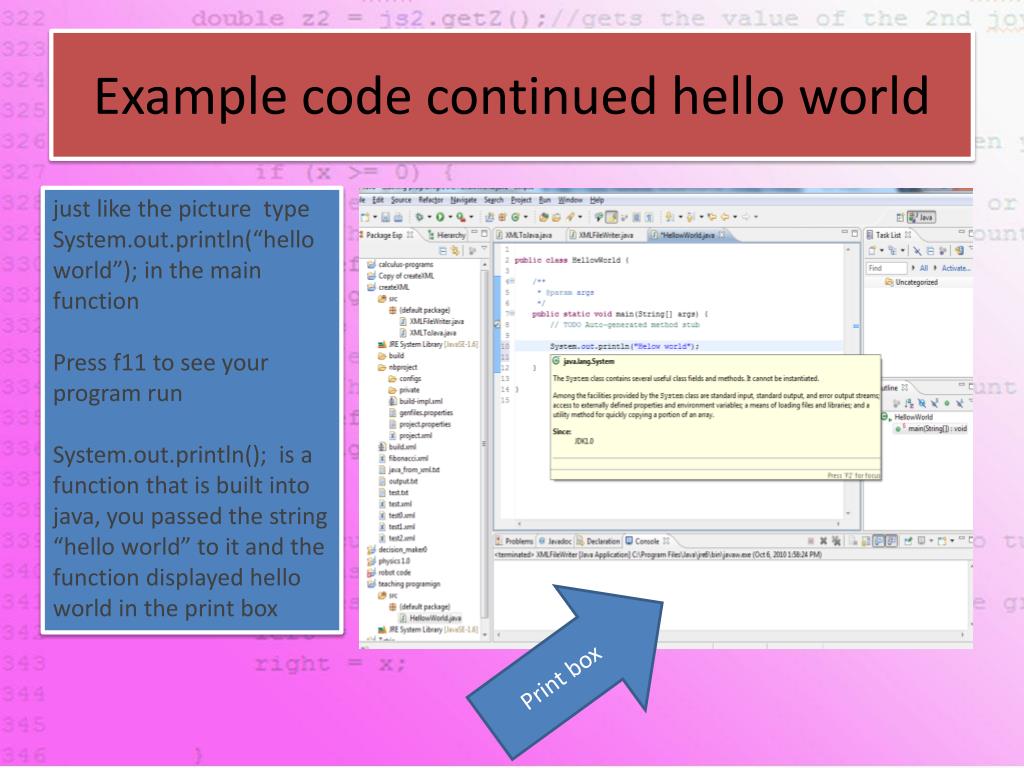Select output.txt file

point(398,481)
